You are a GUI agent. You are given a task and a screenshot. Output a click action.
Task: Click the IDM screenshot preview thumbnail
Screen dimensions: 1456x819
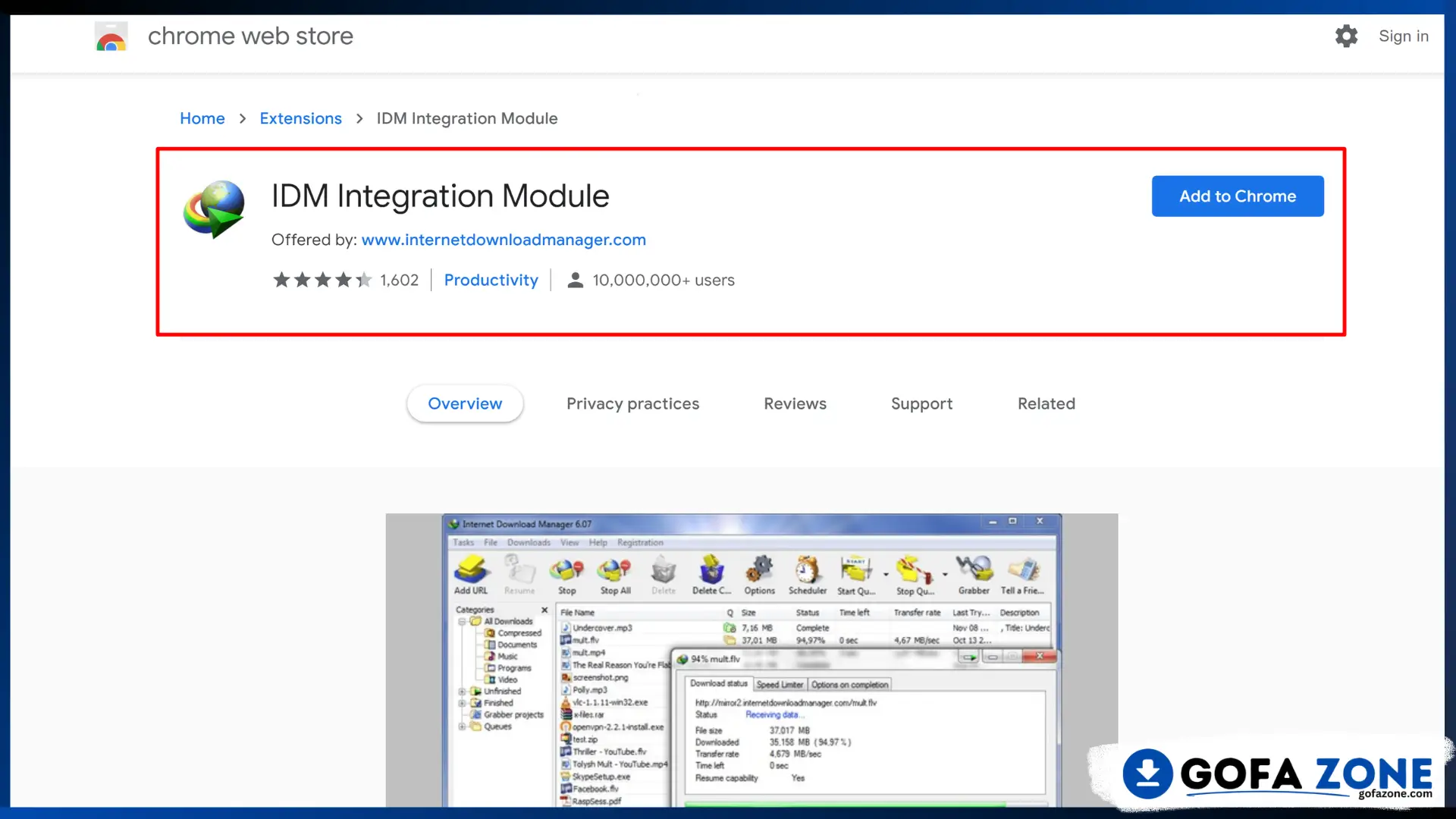(x=752, y=661)
